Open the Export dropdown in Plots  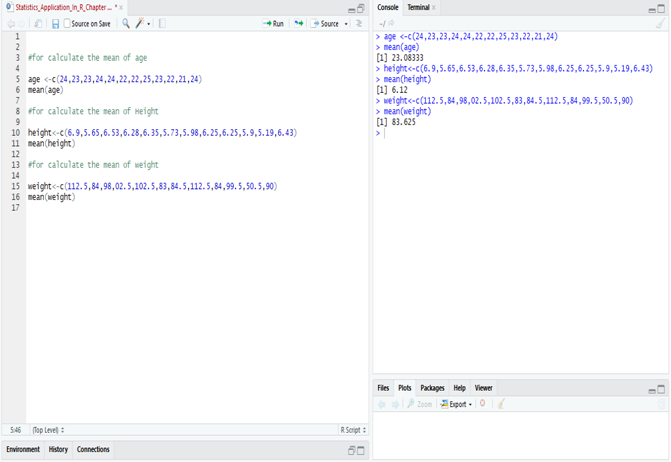point(456,404)
